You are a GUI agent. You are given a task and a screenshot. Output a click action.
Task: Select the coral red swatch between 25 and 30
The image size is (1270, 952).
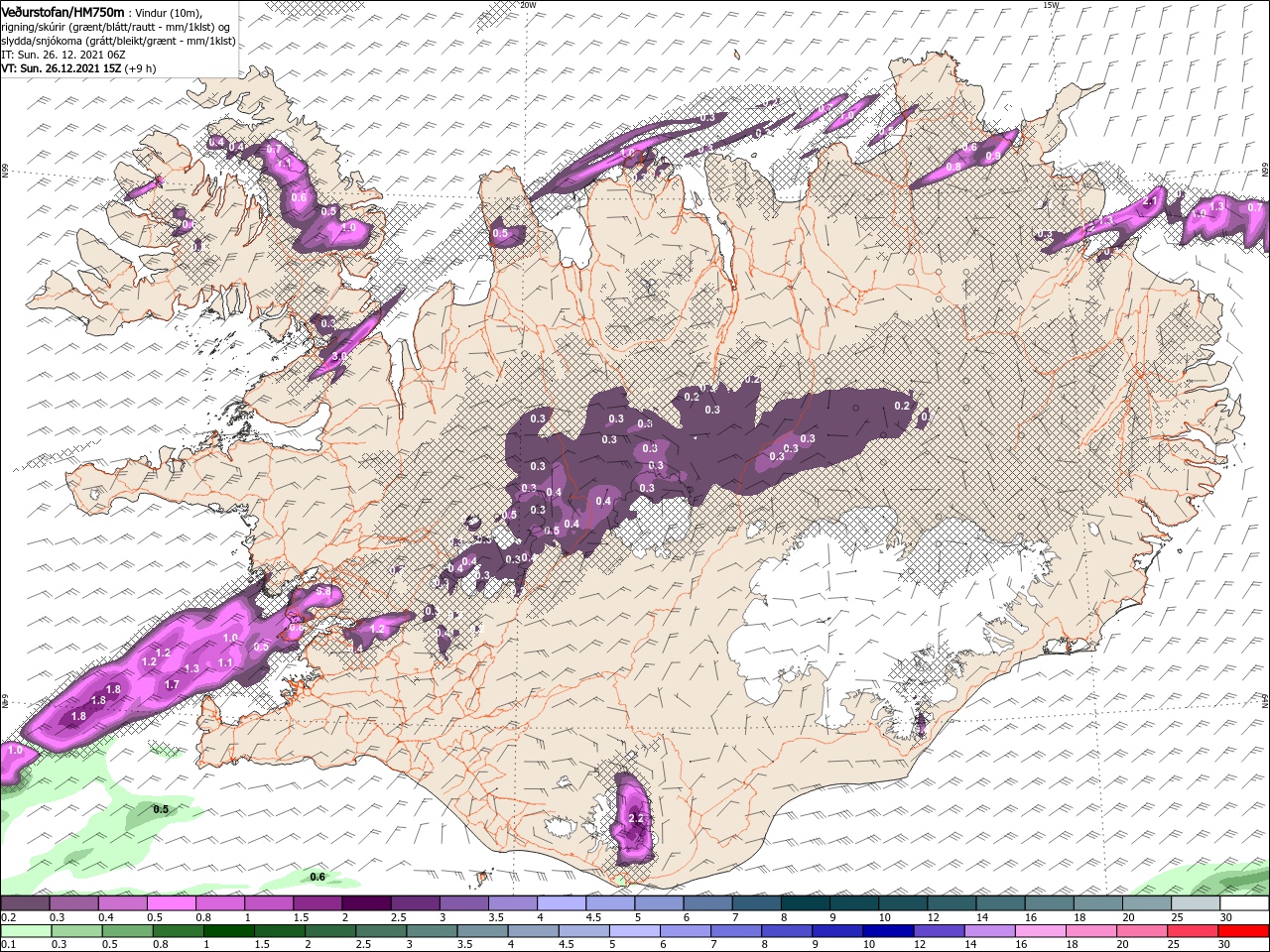click(x=1194, y=931)
